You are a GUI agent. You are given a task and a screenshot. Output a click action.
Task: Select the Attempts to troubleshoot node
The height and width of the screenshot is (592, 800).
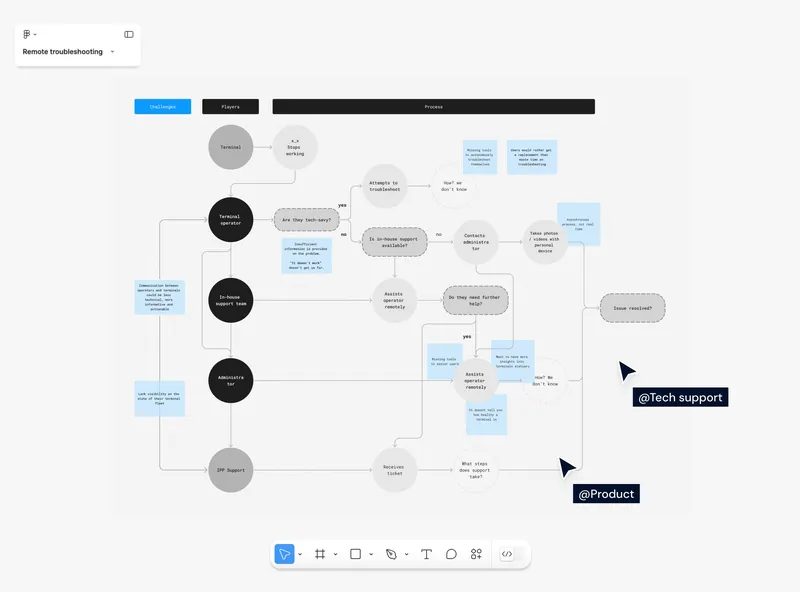point(385,186)
